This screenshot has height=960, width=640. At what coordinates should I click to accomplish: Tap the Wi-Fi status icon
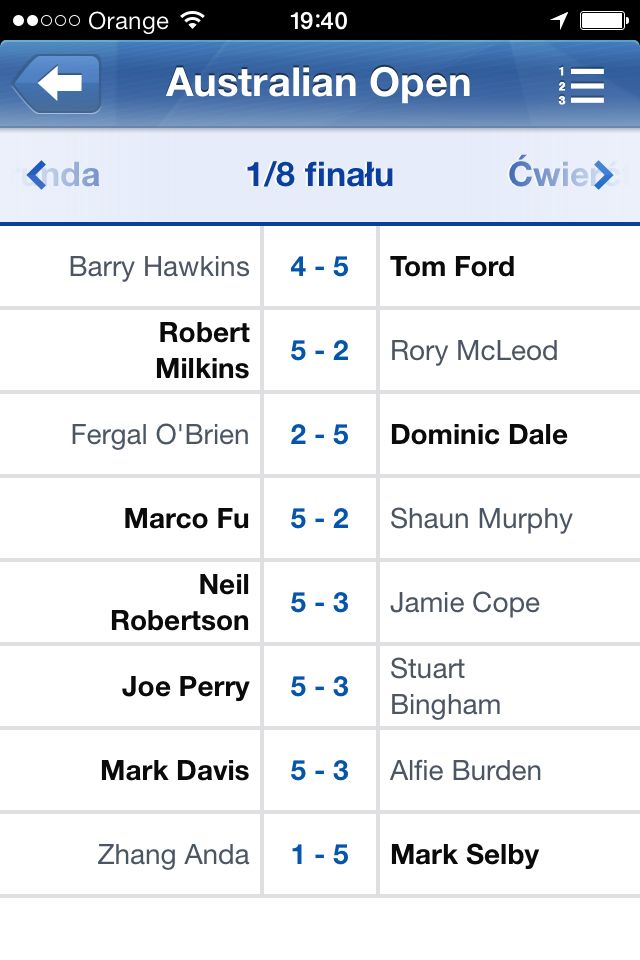click(x=192, y=20)
